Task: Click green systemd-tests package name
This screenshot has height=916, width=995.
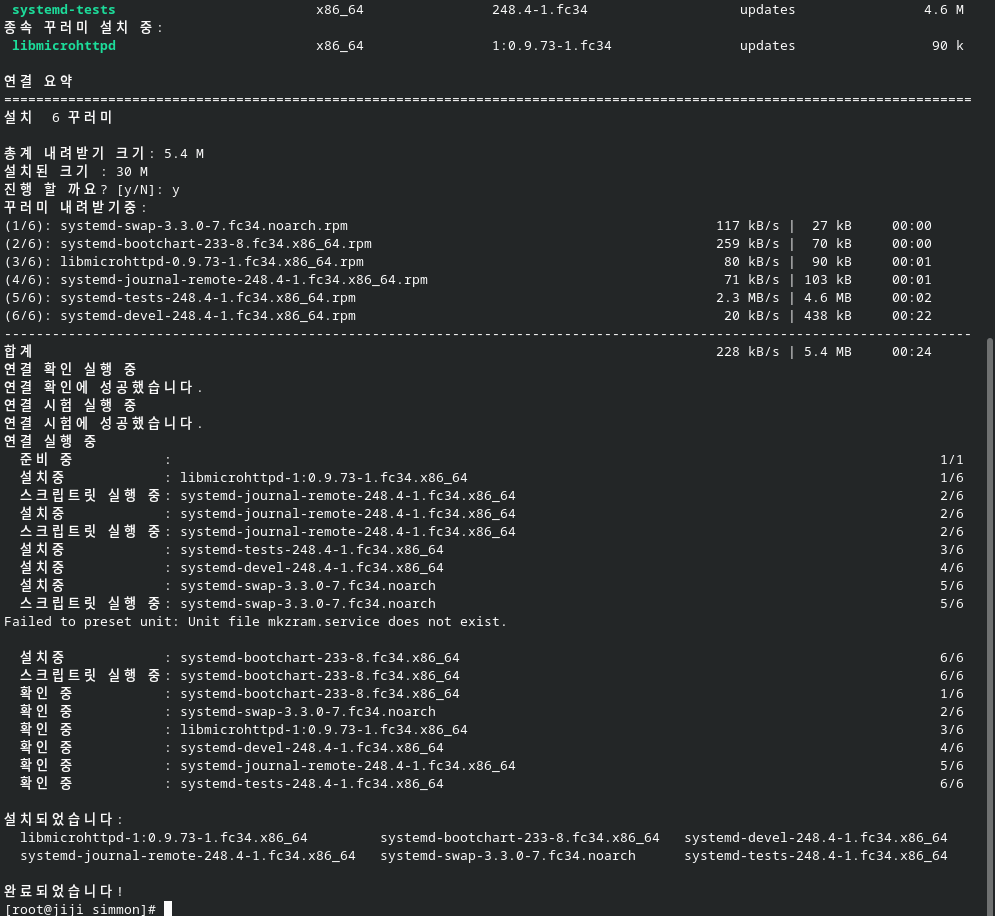Action: (x=63, y=10)
